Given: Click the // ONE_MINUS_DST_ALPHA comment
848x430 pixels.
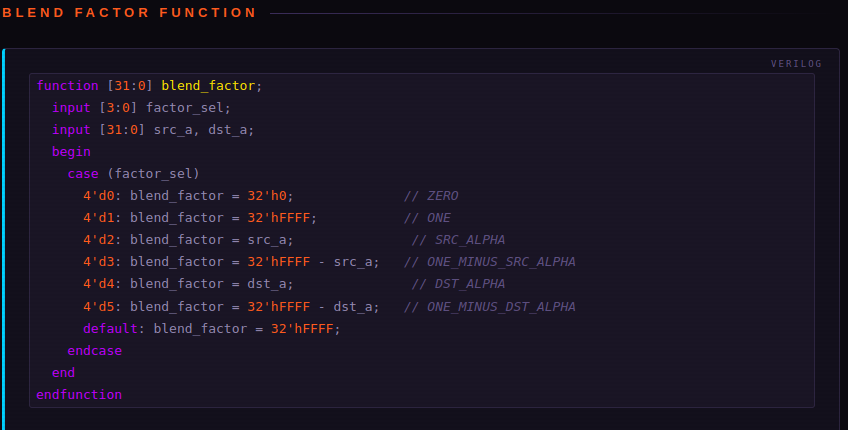Looking at the screenshot, I should tap(489, 307).
